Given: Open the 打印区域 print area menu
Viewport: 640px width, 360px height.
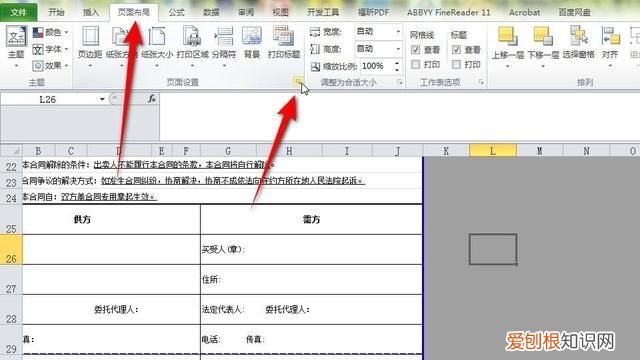Looking at the screenshot, I should [x=192, y=46].
